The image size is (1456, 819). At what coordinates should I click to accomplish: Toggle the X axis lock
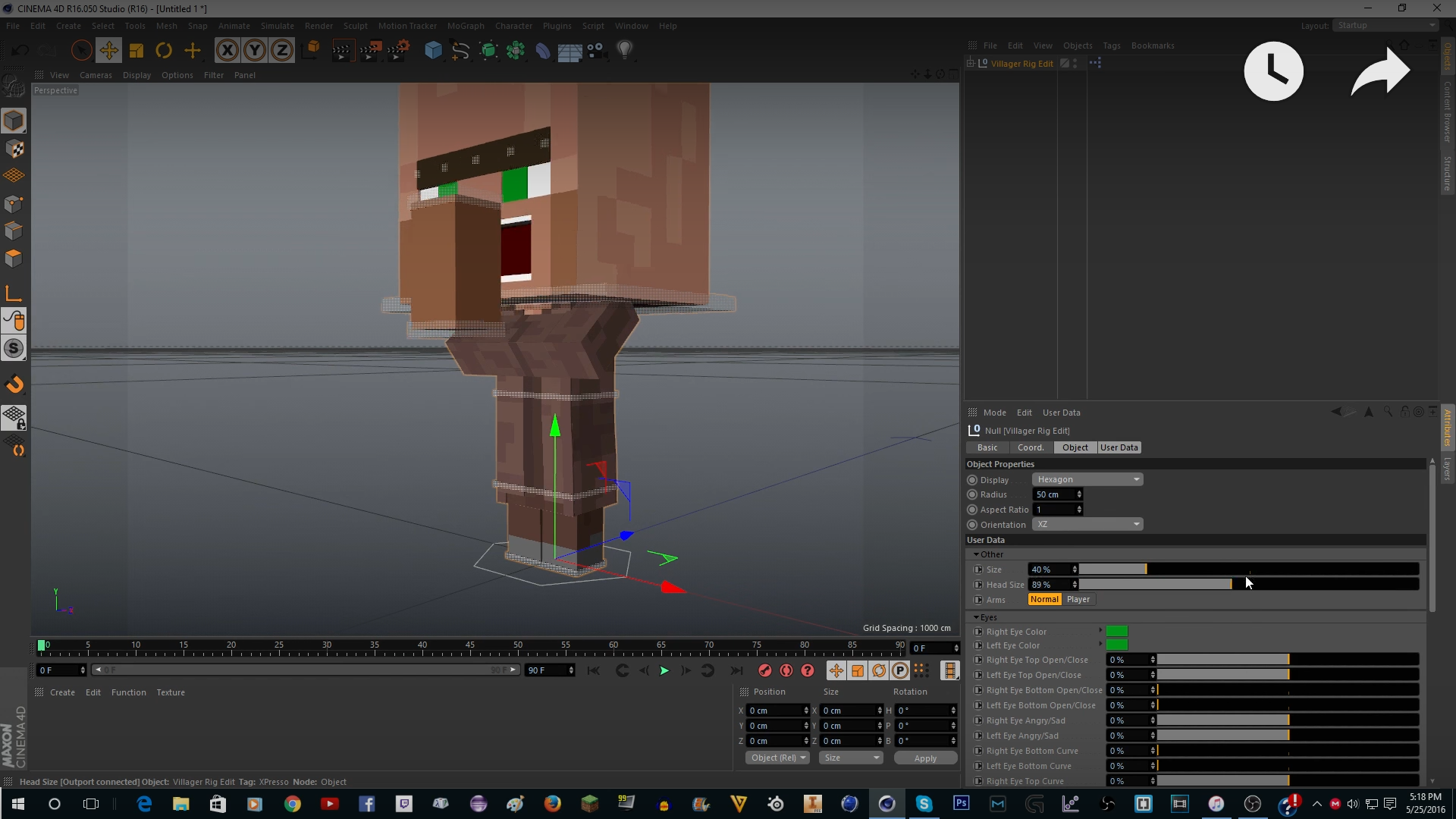[x=227, y=51]
